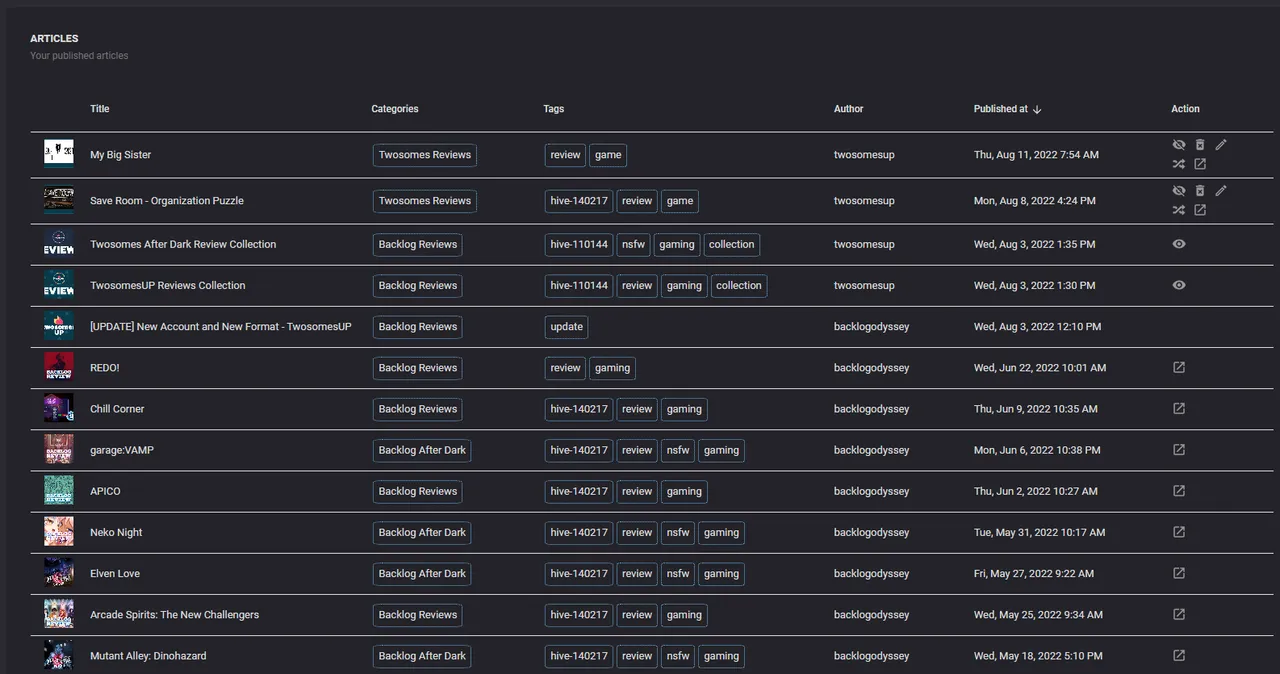The image size is (1280, 674).
Task: Open REDO! article externally
Action: click(1179, 368)
